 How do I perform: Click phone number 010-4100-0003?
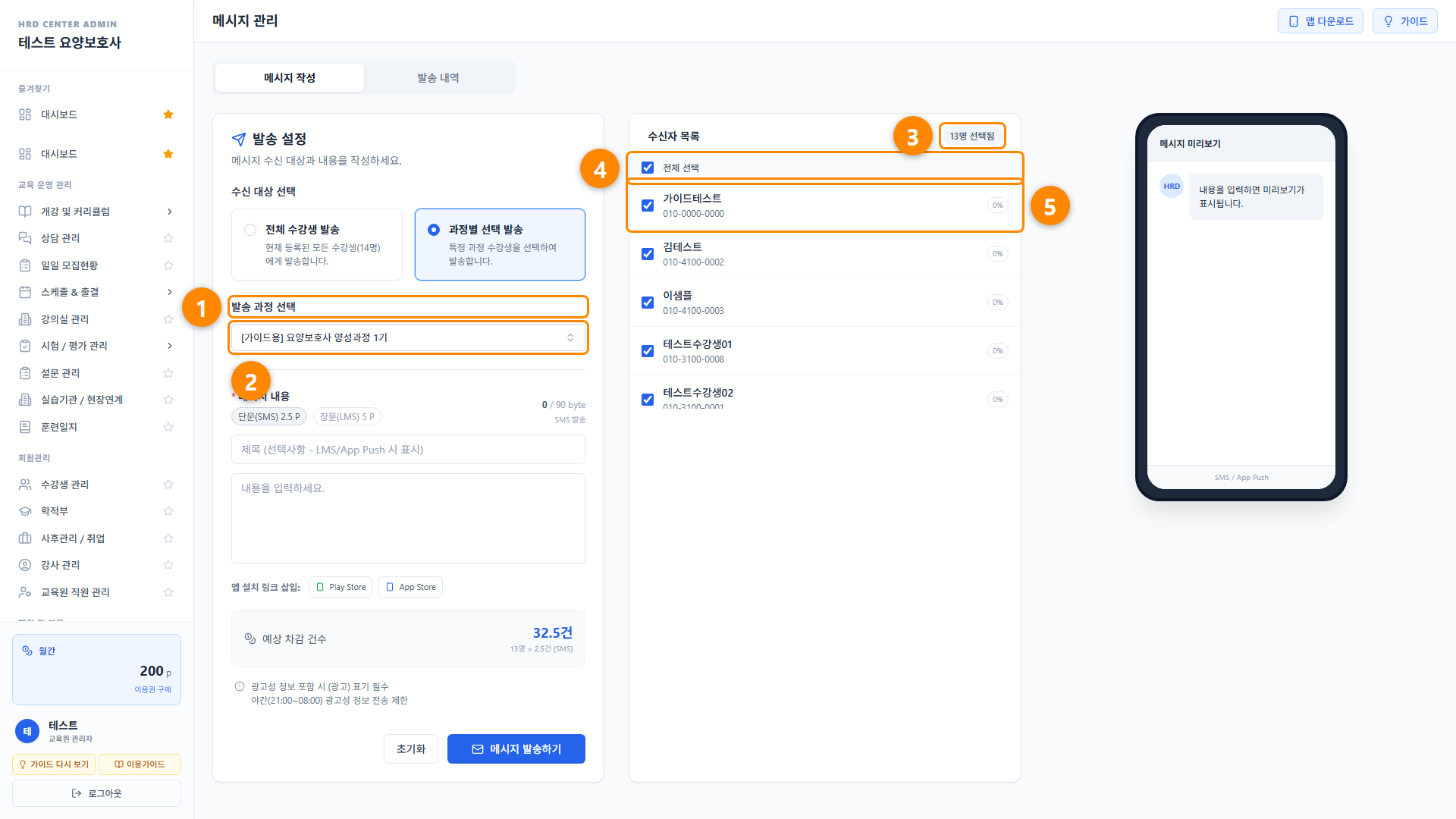point(693,311)
